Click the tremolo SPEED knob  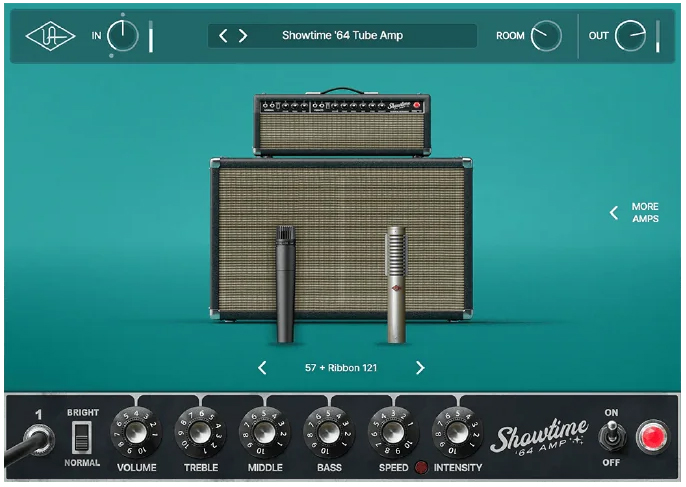point(393,433)
